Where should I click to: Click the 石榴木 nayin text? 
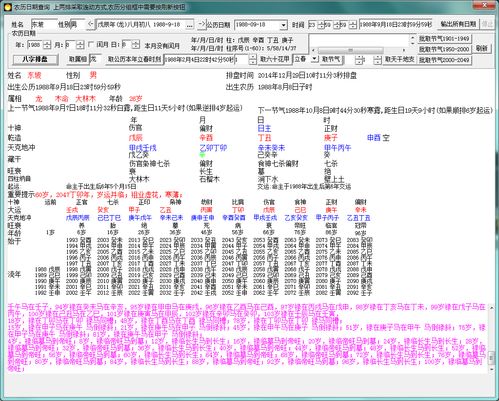[209, 179]
